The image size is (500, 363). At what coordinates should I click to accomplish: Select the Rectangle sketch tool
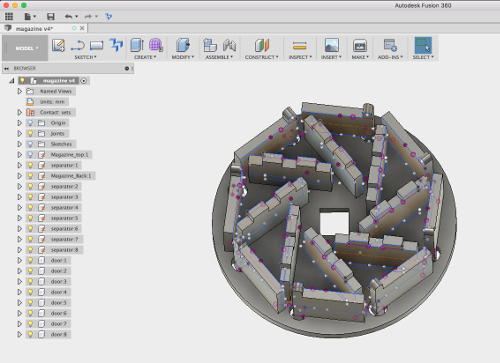[97, 45]
